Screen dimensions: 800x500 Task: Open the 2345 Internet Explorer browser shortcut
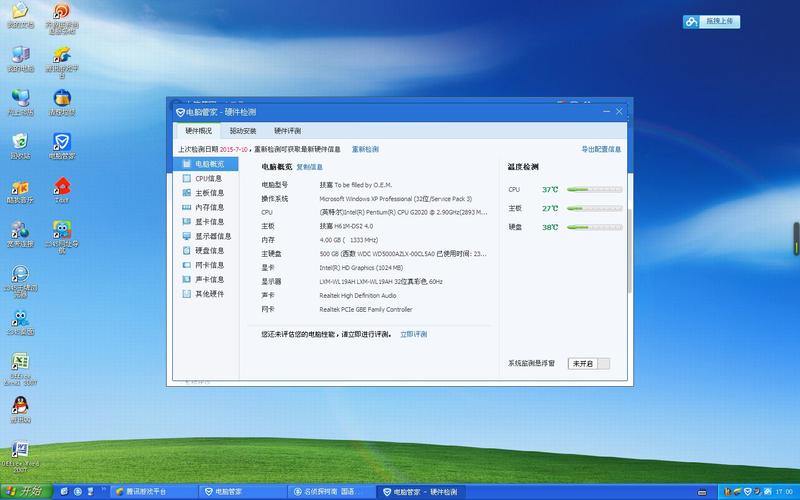[x=20, y=281]
